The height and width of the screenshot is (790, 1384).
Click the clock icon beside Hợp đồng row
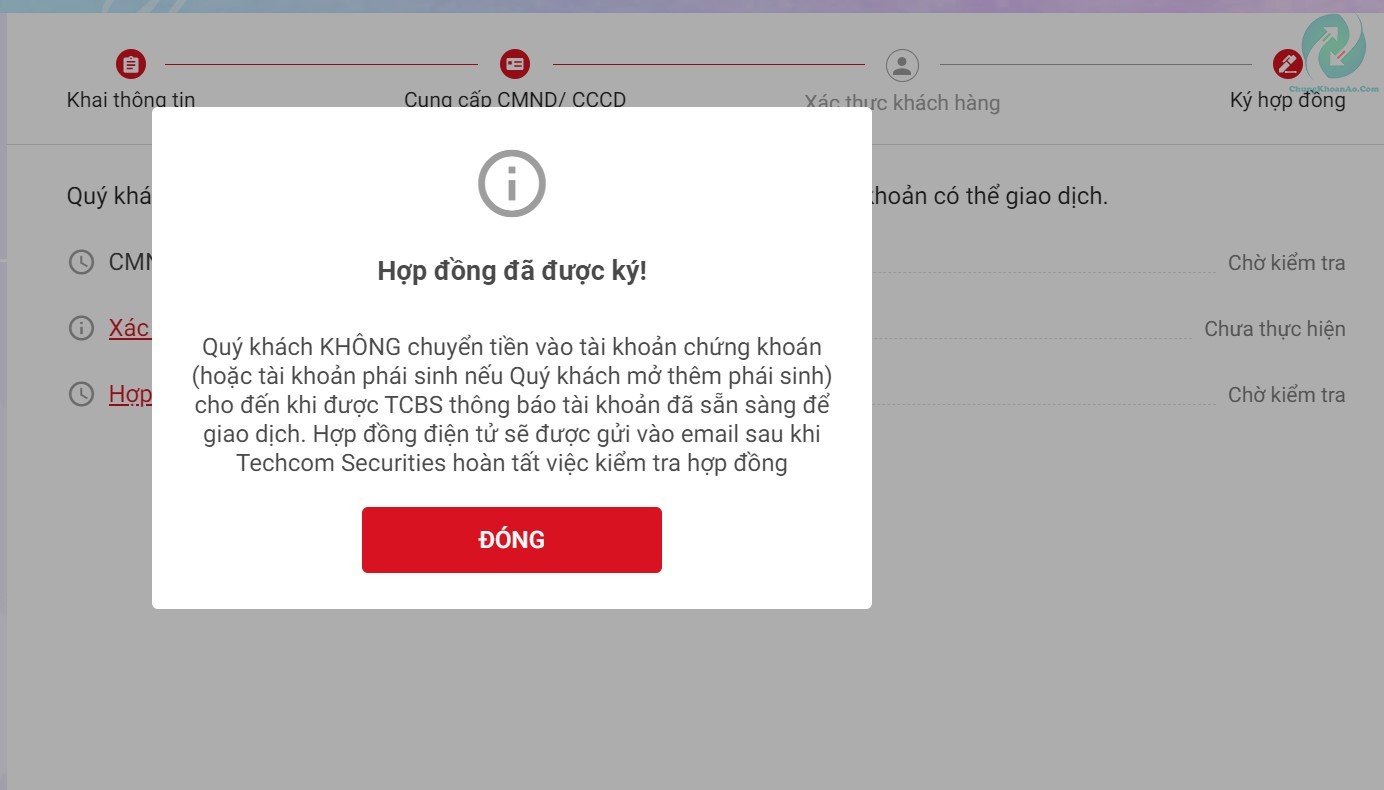[x=81, y=394]
